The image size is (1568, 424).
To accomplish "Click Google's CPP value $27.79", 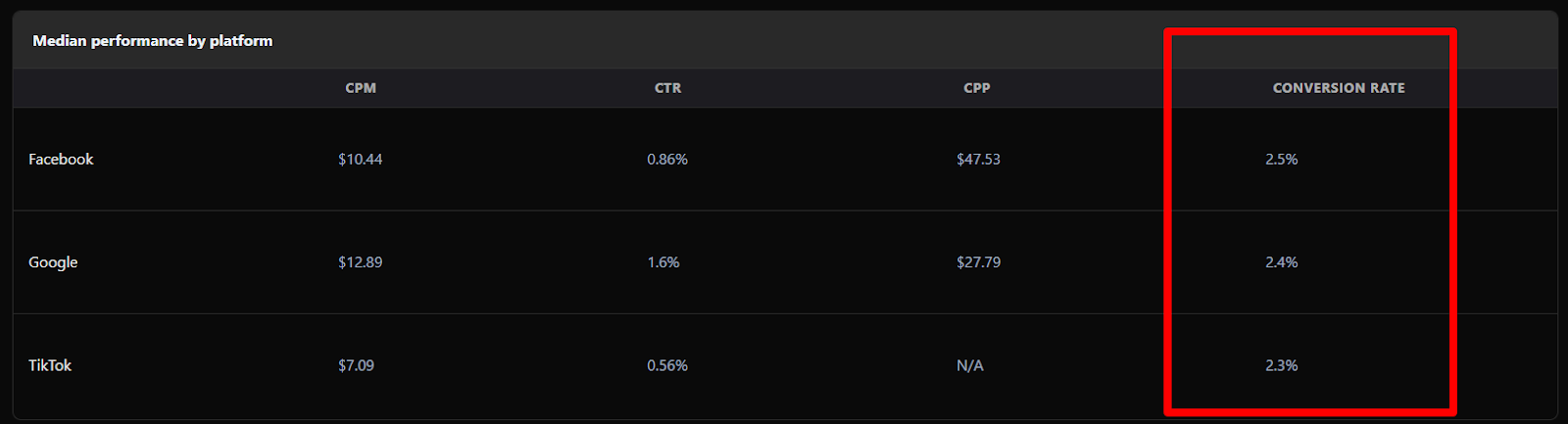I will pyautogui.click(x=978, y=262).
